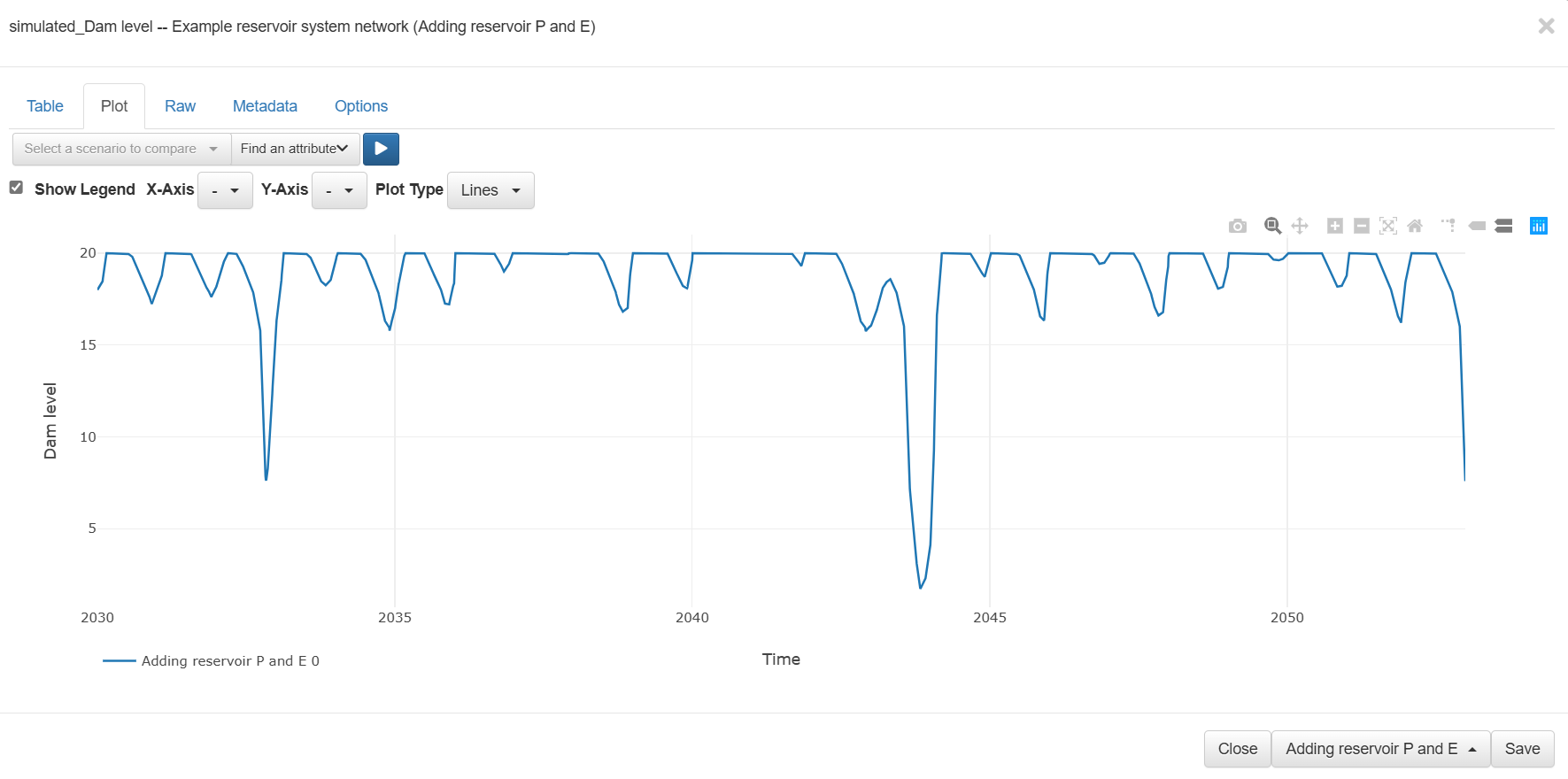Open the Plotly logo link icon
This screenshot has width=1568, height=779.
tap(1539, 226)
